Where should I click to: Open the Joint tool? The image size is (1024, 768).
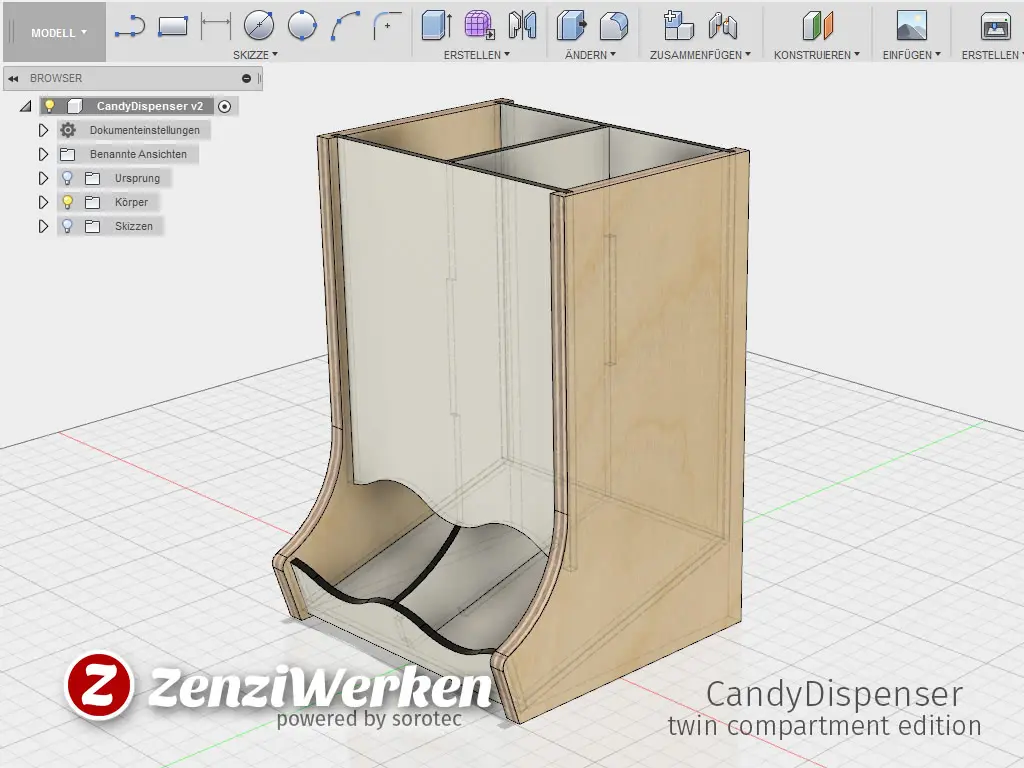(x=722, y=26)
